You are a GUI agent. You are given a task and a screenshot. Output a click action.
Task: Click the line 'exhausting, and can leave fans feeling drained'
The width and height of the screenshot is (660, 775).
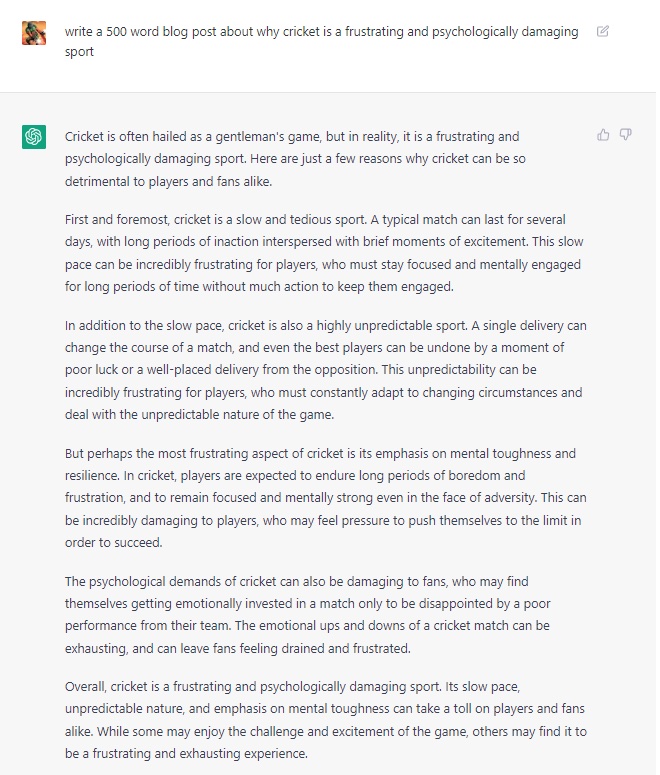tap(238, 648)
